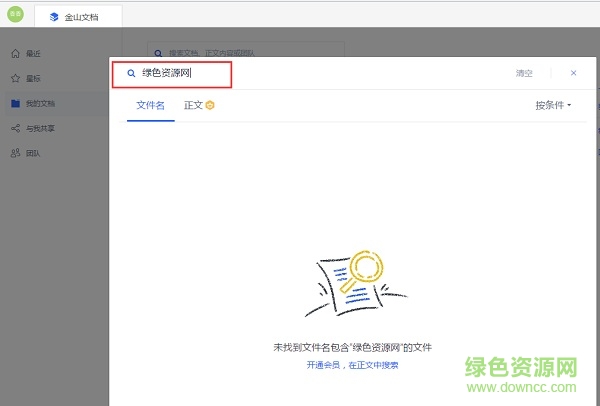Select the 我的文档 folder icon
Screen dimensions: 600x406
15,103
